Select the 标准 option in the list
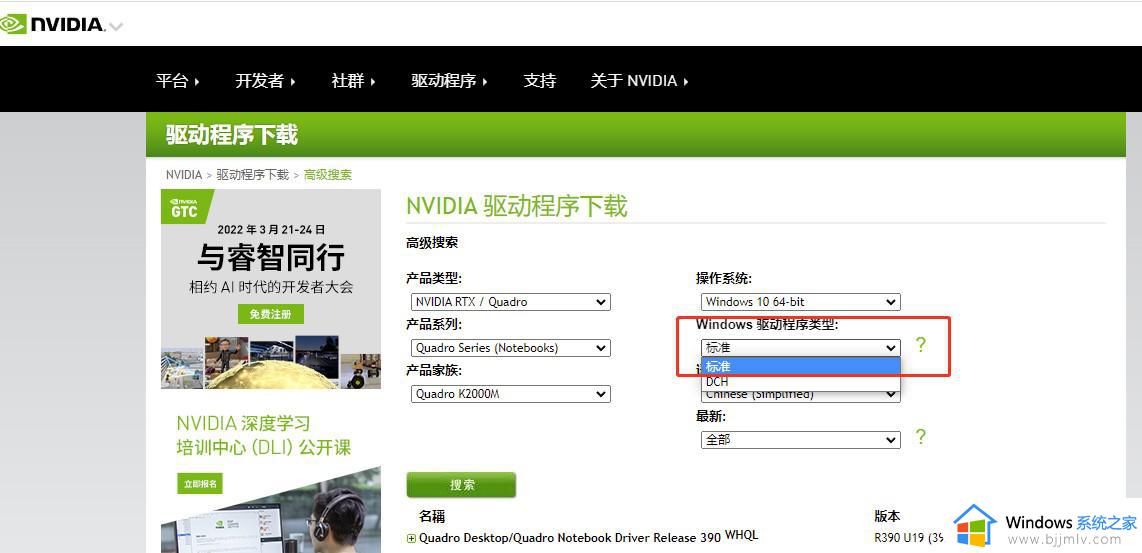Viewport: 1142px width, 553px height. tap(801, 366)
